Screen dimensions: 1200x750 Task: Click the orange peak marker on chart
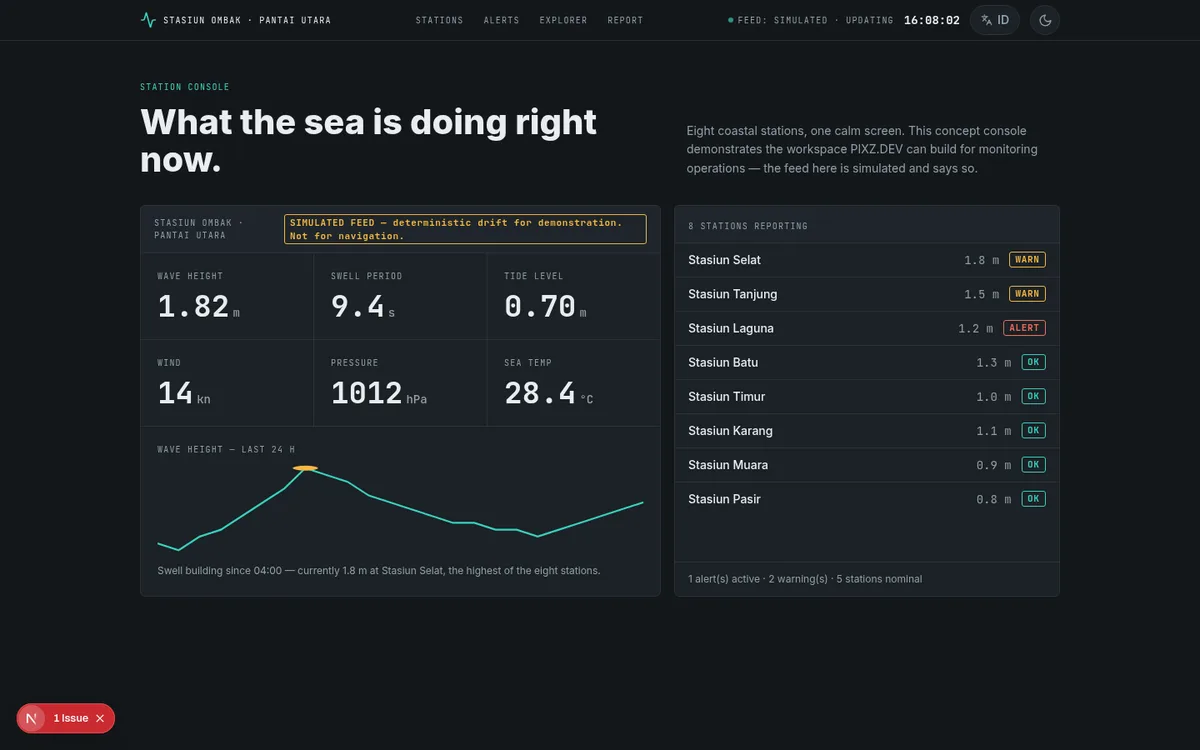coord(305,468)
